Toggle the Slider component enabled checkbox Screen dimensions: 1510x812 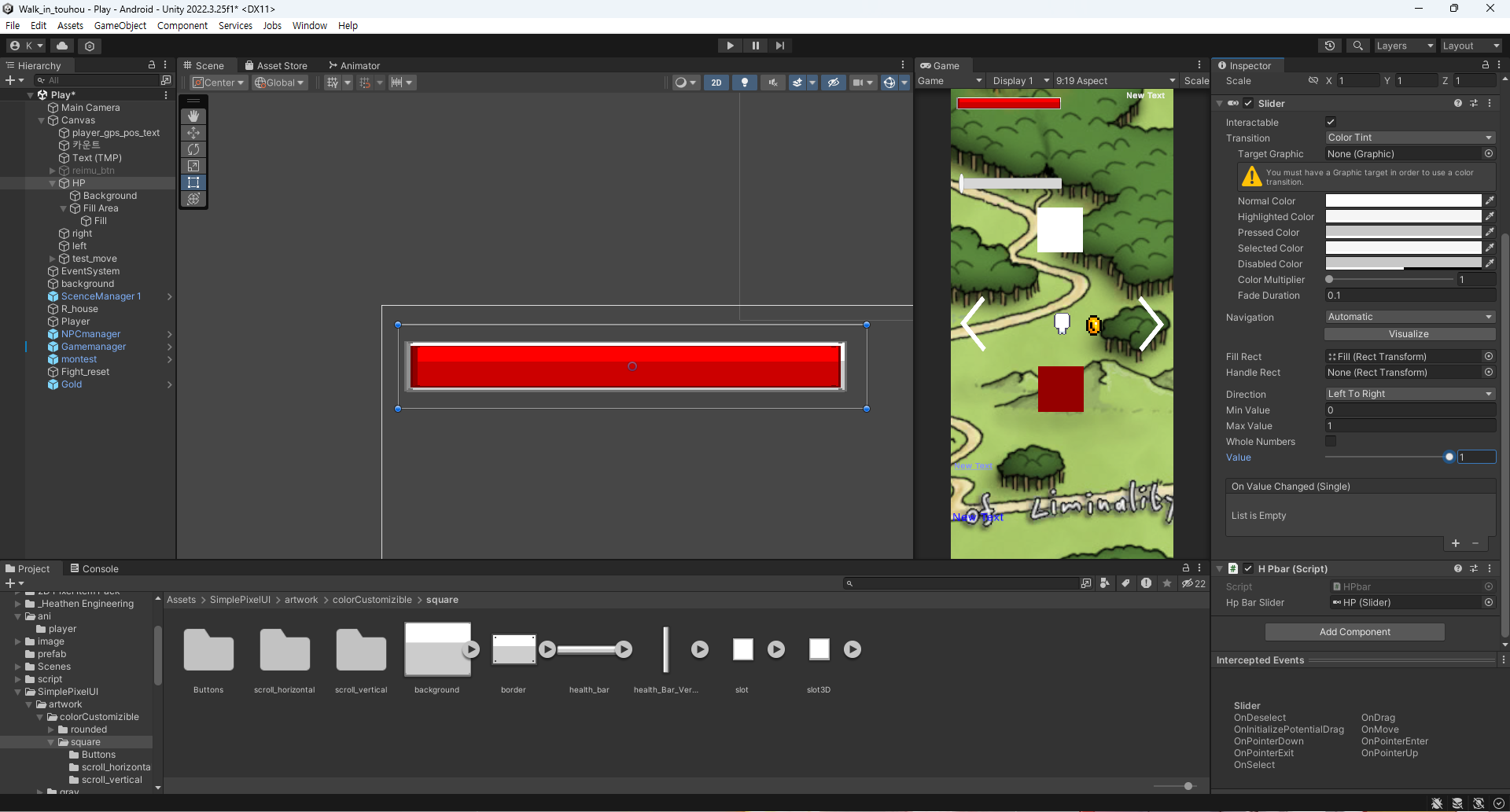(x=1248, y=104)
